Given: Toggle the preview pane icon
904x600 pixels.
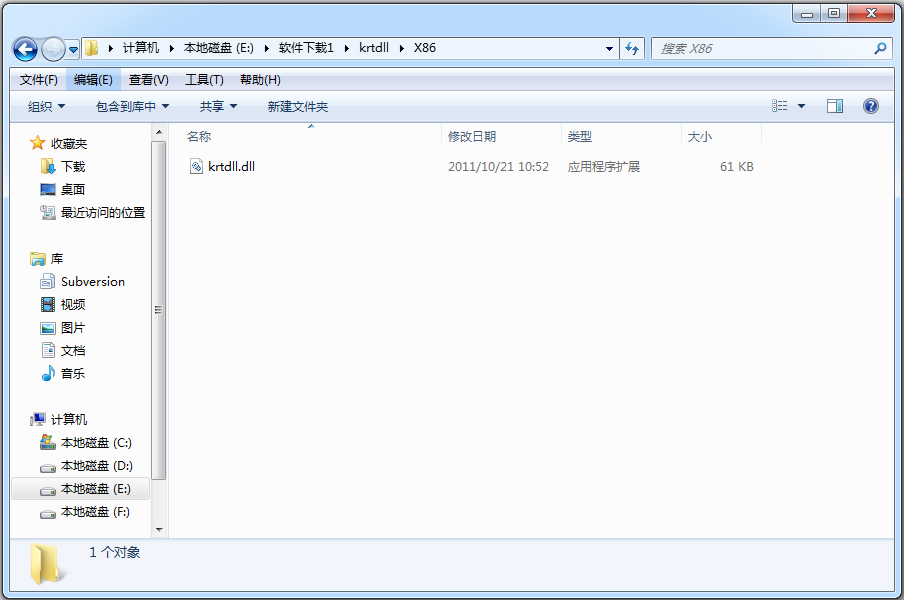Looking at the screenshot, I should [x=835, y=106].
